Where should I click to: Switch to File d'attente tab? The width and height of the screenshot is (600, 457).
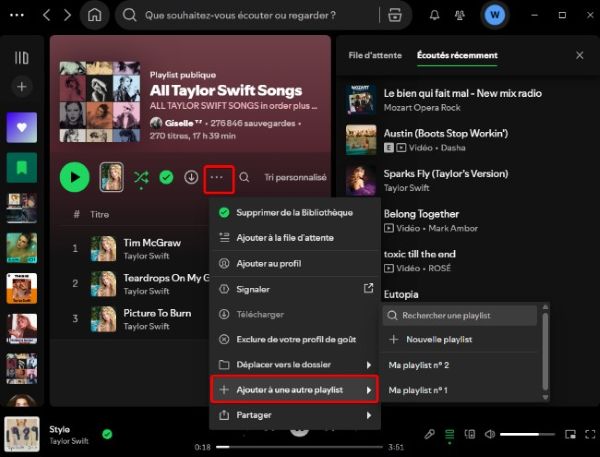(x=375, y=55)
